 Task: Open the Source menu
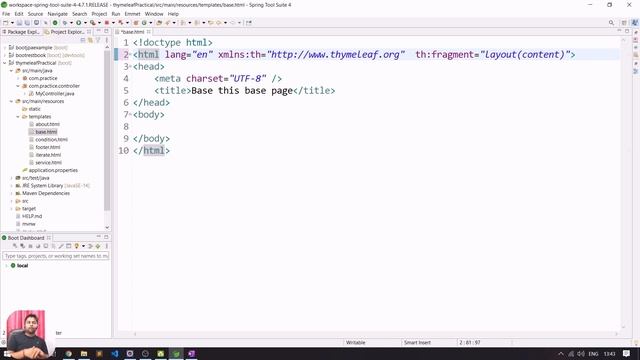point(35,14)
